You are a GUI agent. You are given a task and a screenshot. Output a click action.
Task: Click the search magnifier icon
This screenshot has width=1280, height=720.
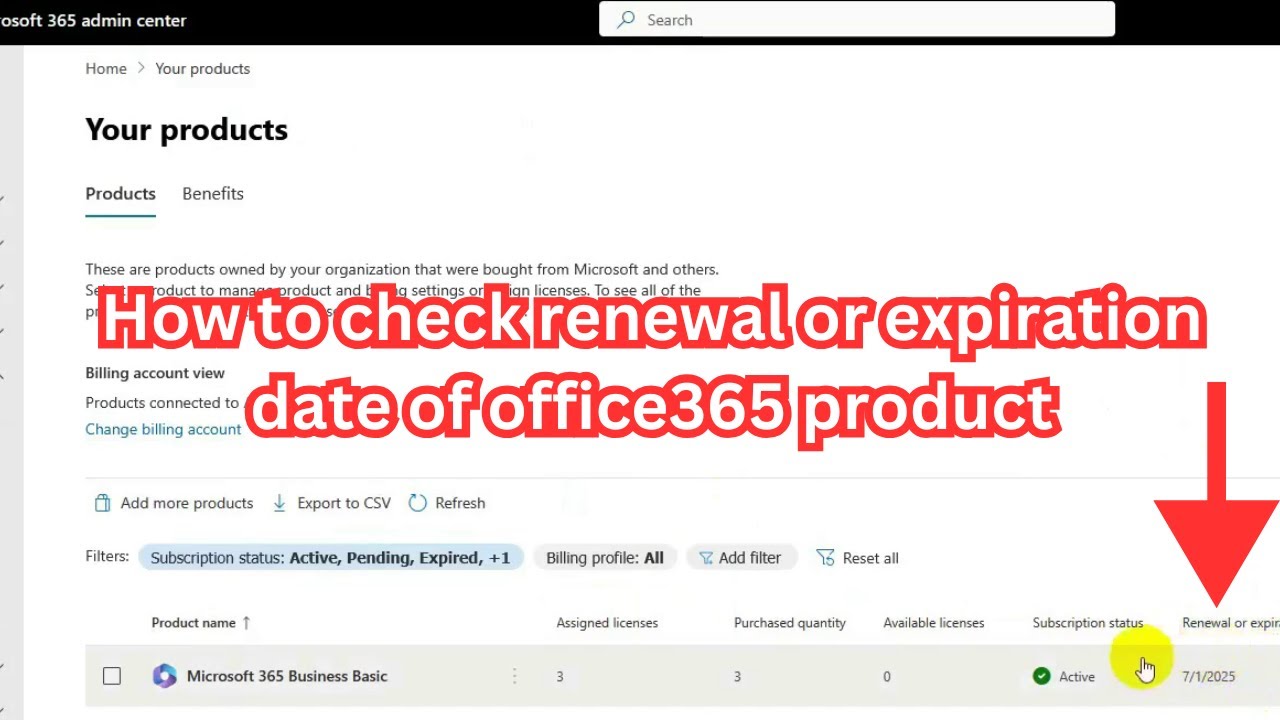click(626, 20)
